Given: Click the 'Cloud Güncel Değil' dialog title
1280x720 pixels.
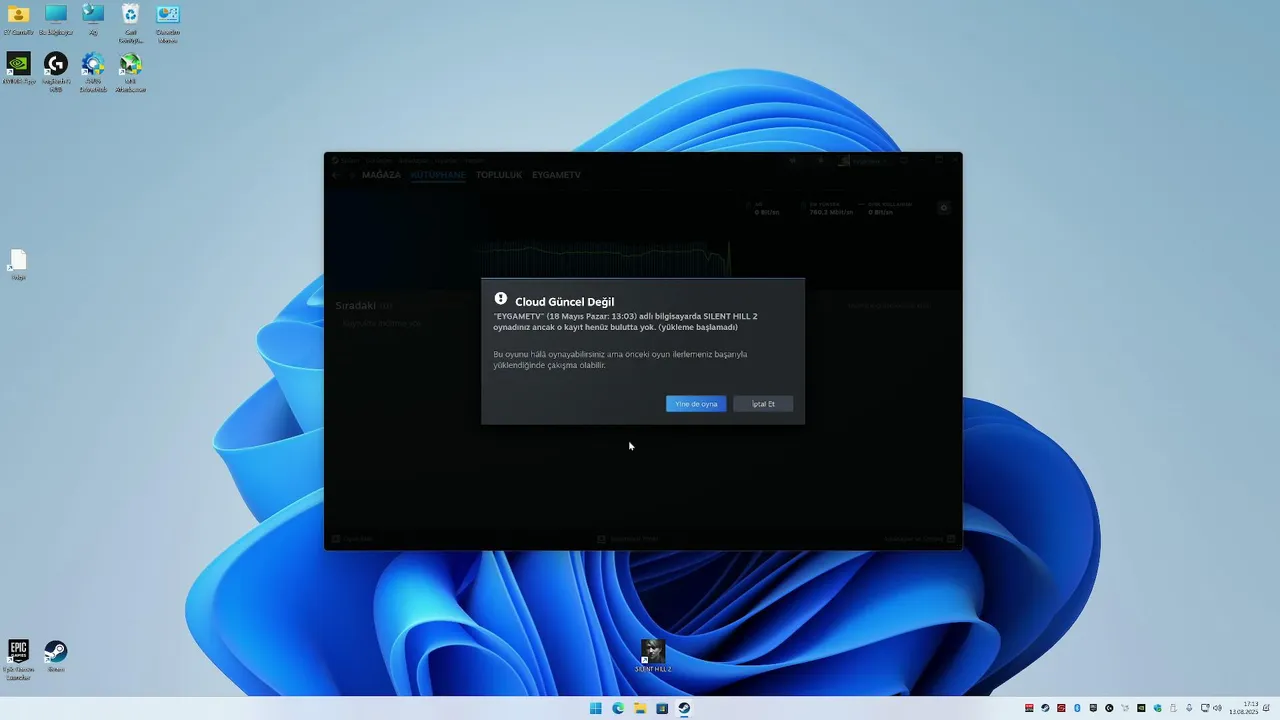Looking at the screenshot, I should coord(564,302).
